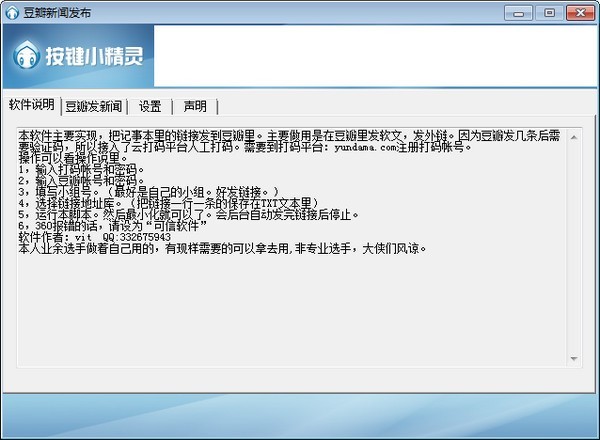Click the line '1，输入打码帐号和密码。'
The height and width of the screenshot is (440, 600).
[x=81, y=169]
